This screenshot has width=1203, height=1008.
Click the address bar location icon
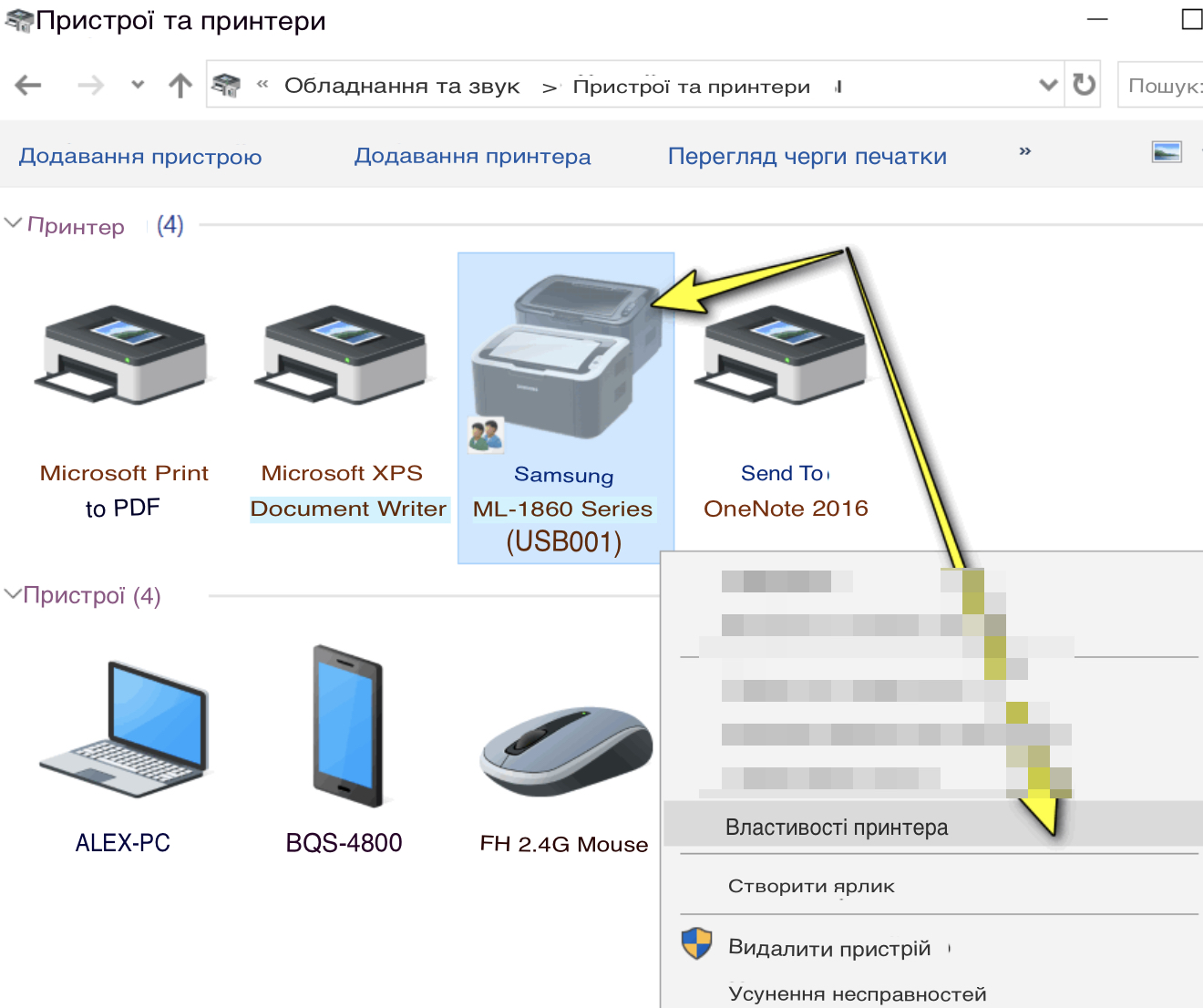[x=226, y=86]
